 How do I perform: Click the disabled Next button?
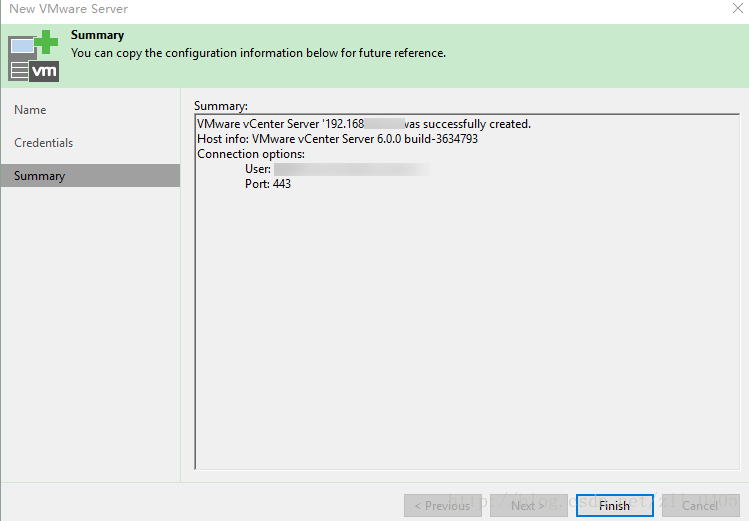pos(528,505)
